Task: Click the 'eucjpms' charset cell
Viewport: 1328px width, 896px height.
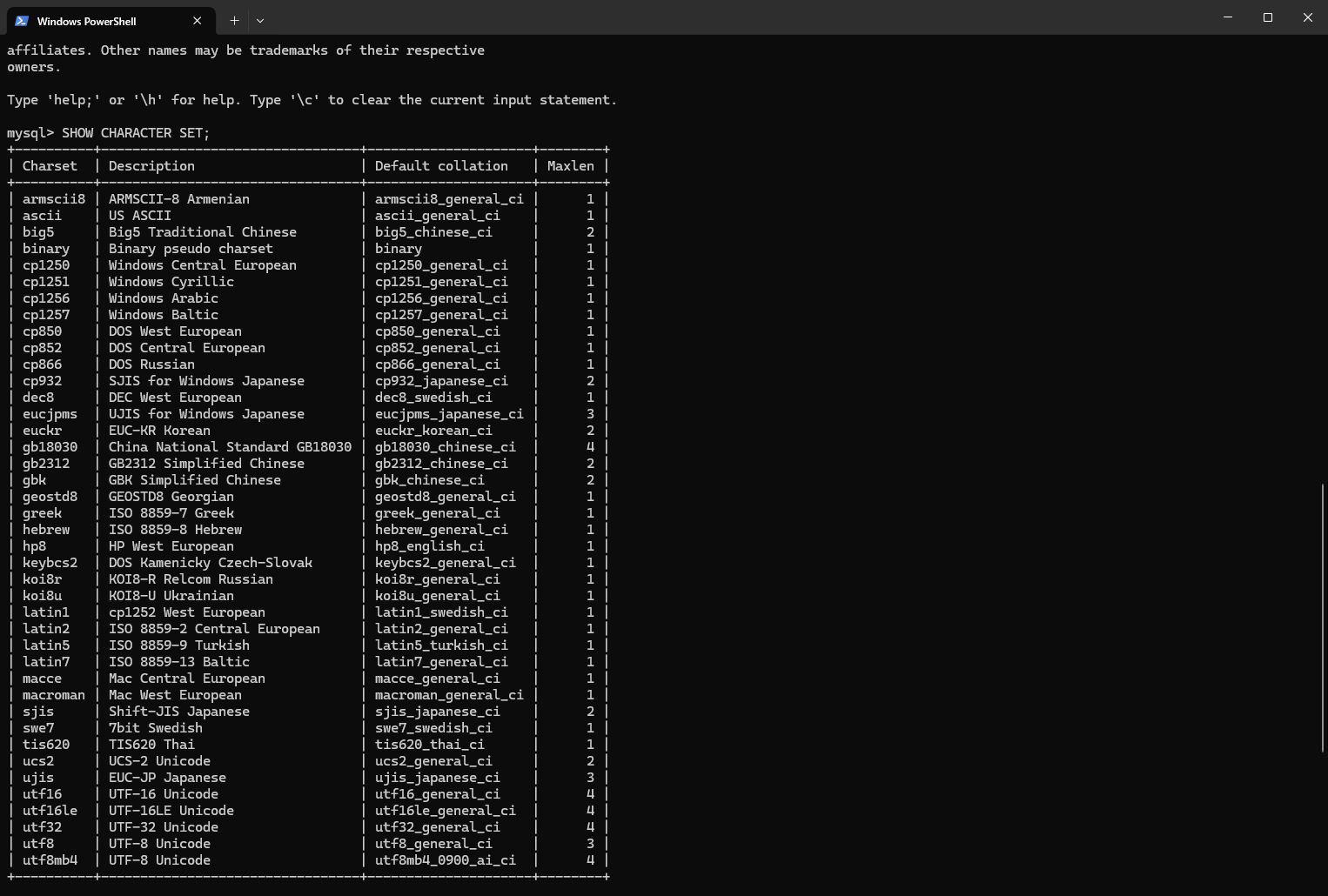Action: pyautogui.click(x=50, y=414)
